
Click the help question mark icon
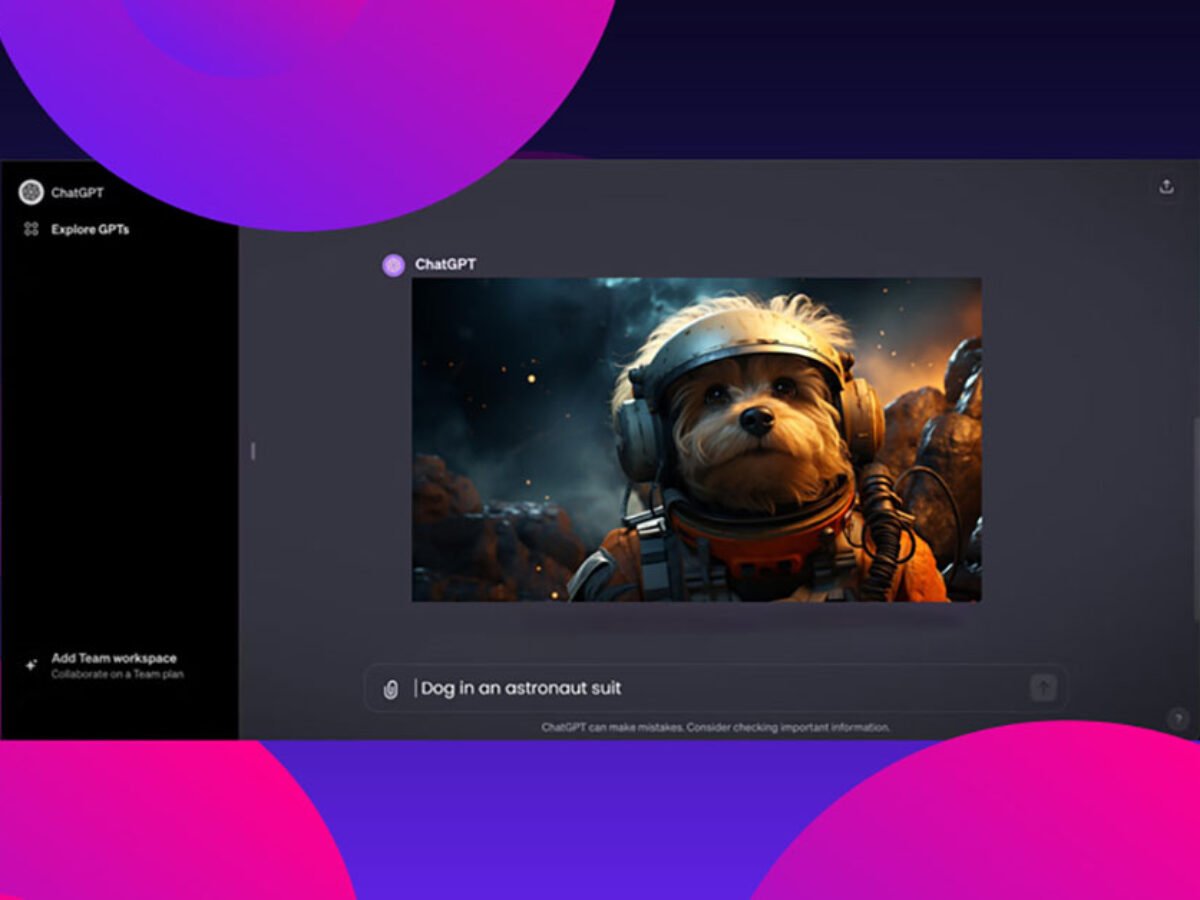1178,718
